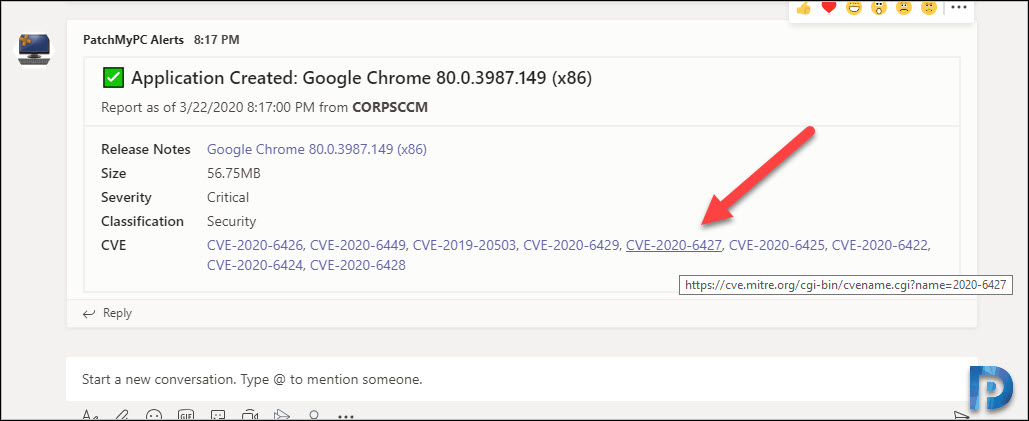Open the CVE-2020-6429 link
Image resolution: width=1029 pixels, height=421 pixels.
[572, 246]
